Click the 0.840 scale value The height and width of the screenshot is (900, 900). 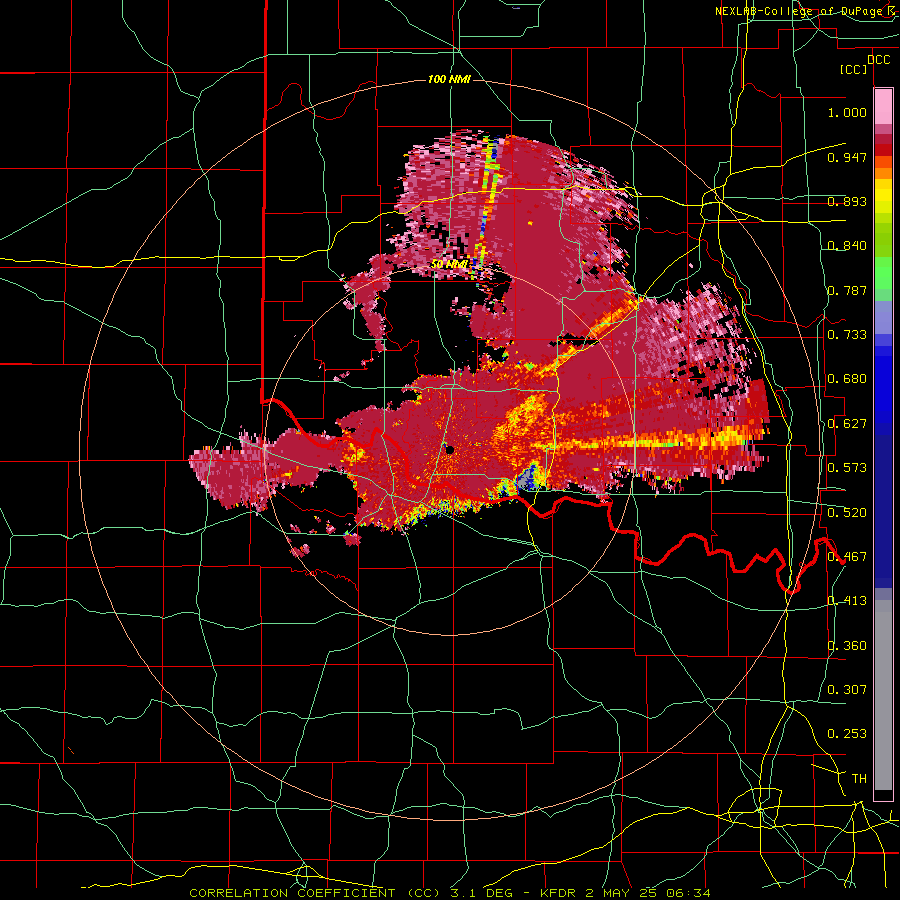pos(847,246)
